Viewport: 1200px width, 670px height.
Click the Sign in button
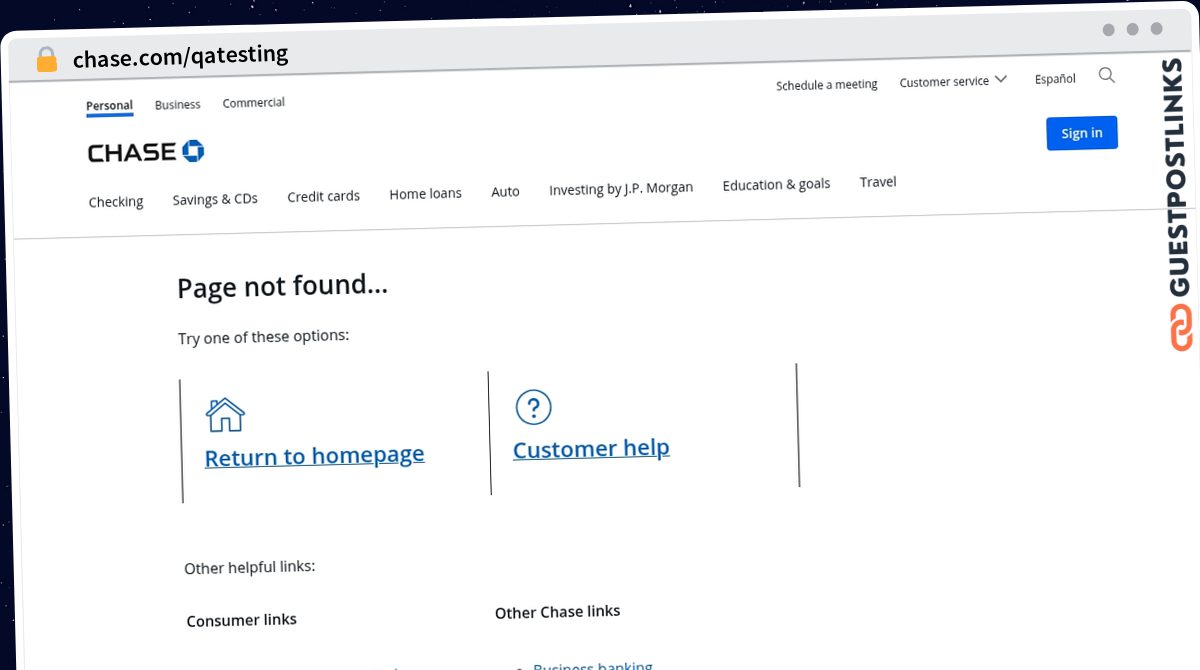tap(1082, 133)
